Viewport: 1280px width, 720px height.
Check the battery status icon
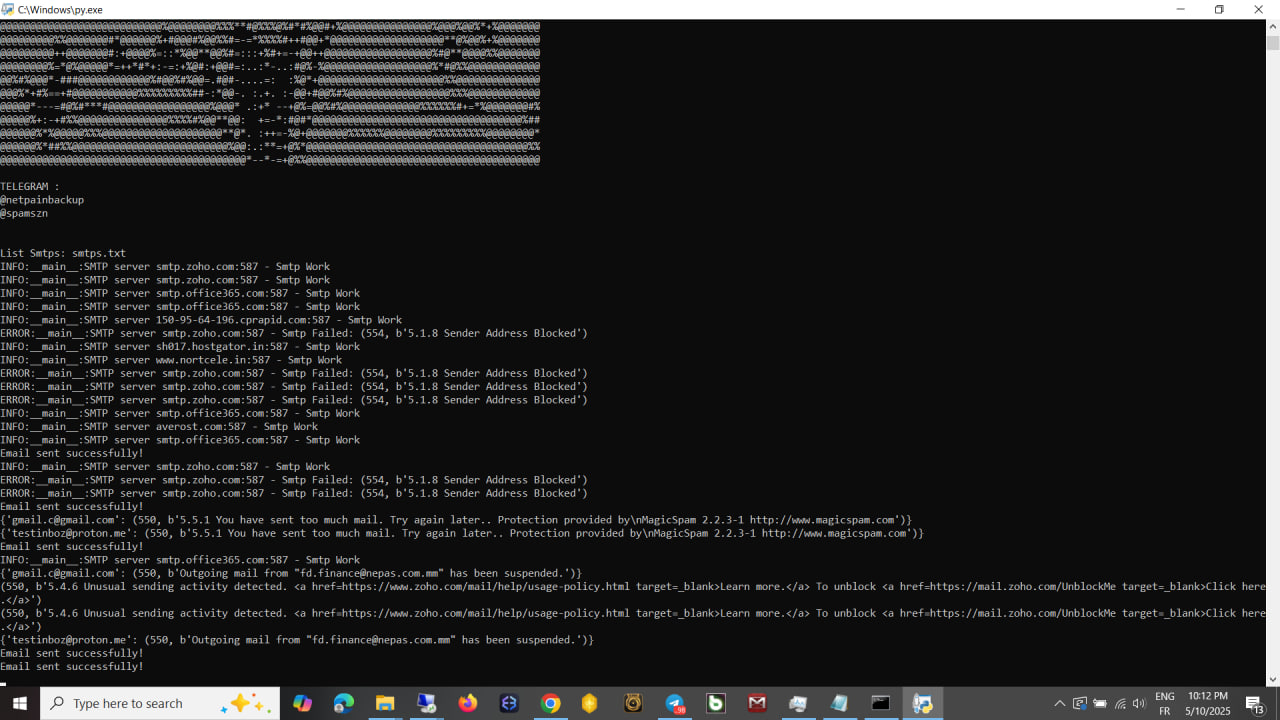pos(1100,703)
